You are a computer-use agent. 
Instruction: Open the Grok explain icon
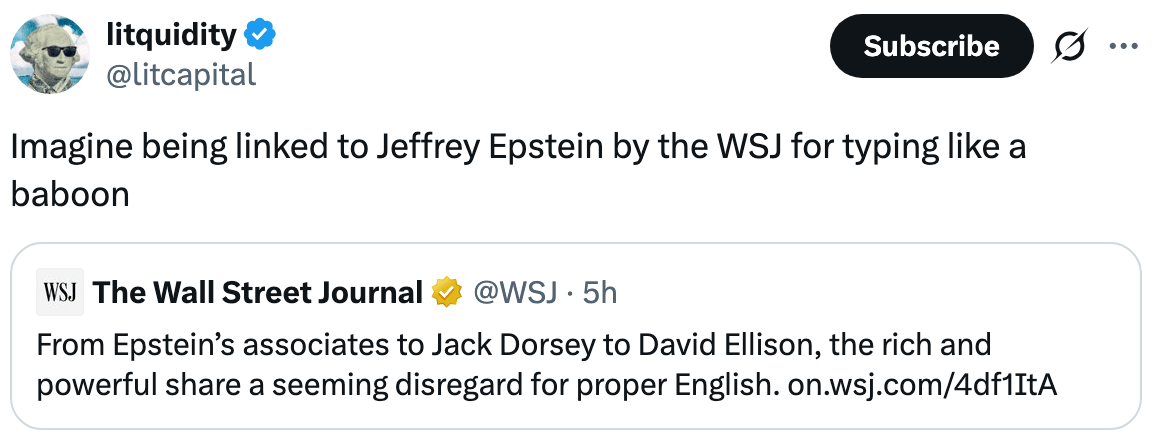coord(1072,46)
